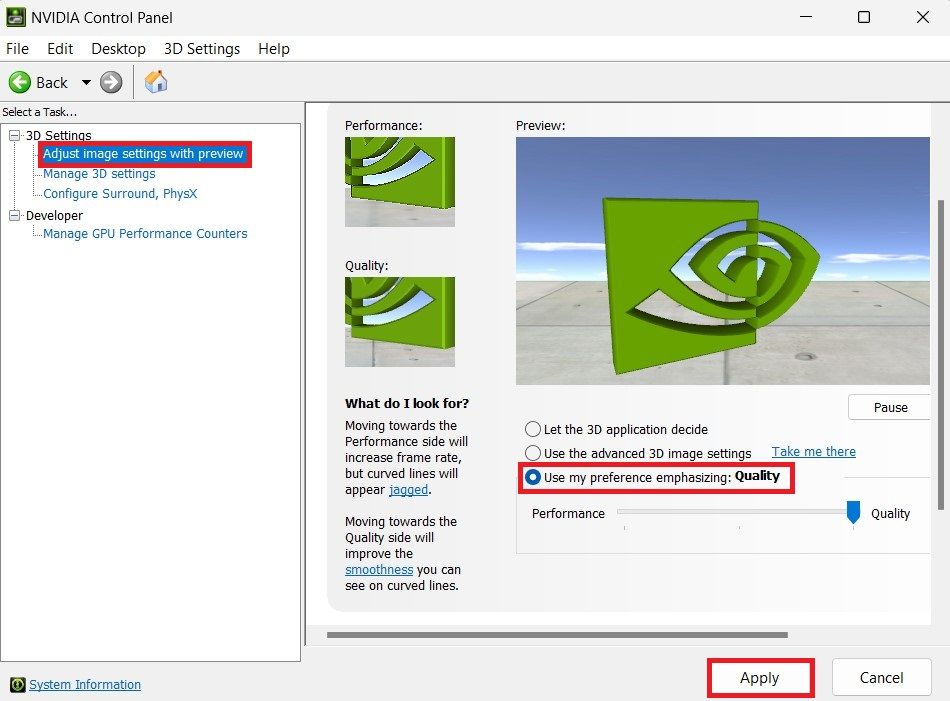Open the Help menu

pos(273,48)
